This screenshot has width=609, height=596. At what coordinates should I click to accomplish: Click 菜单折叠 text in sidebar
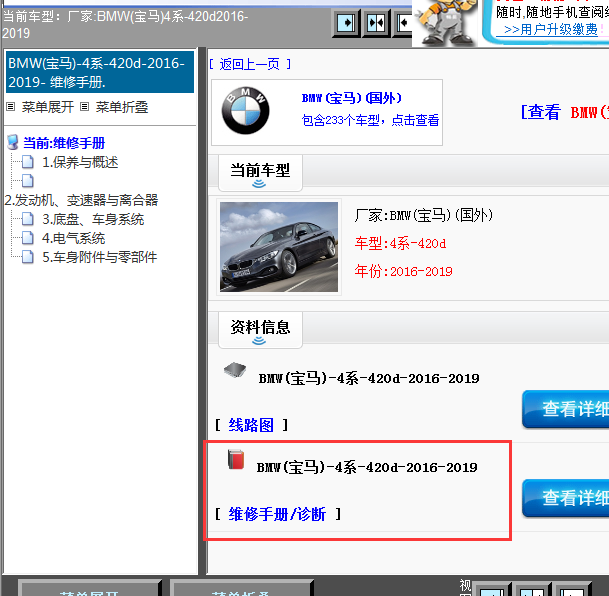(122, 107)
